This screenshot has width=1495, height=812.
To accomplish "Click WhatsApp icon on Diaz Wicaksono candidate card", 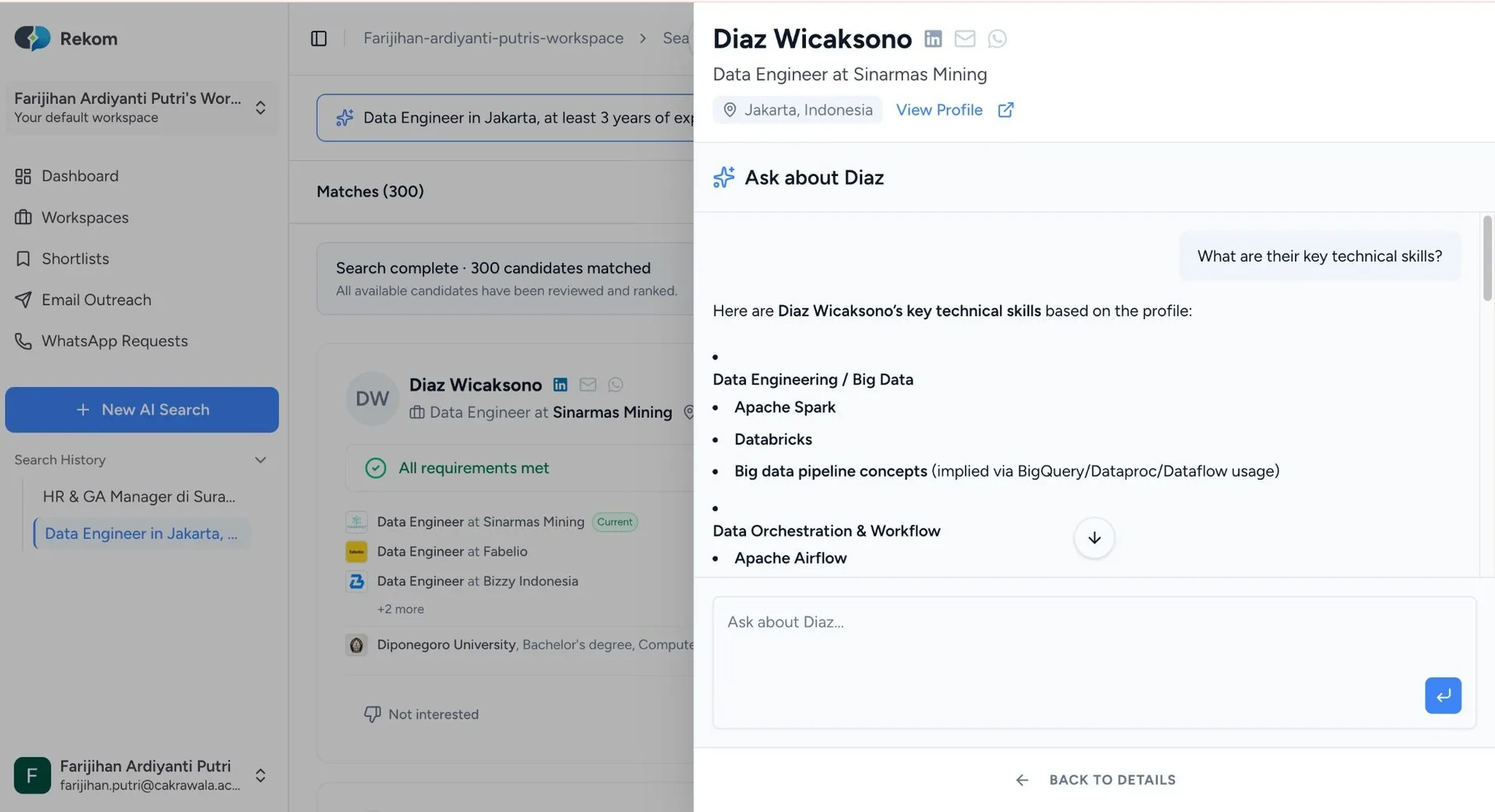I will tap(616, 385).
